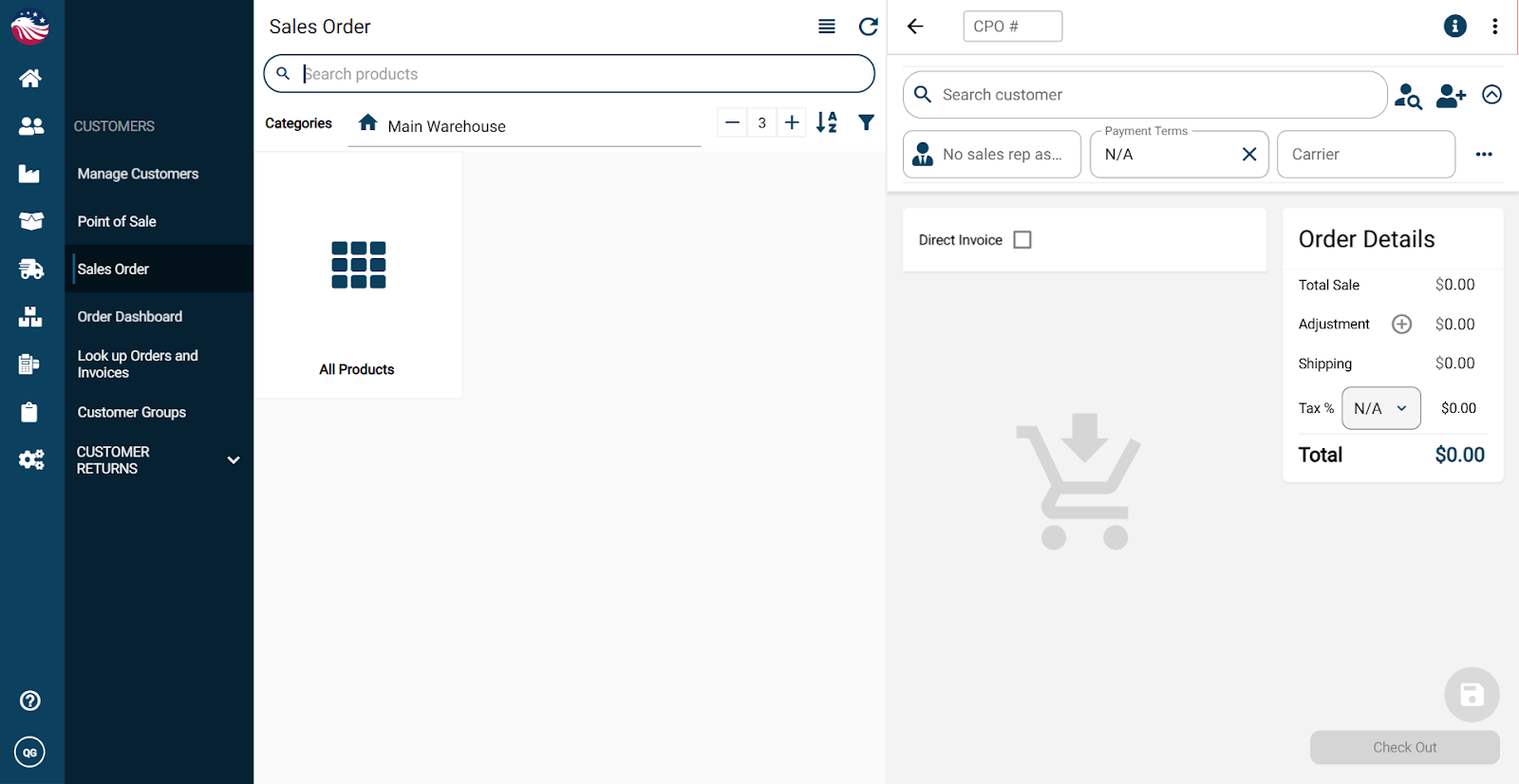Collapse the customer header panel
Viewport: 1519px width, 784px height.
pyautogui.click(x=1492, y=95)
